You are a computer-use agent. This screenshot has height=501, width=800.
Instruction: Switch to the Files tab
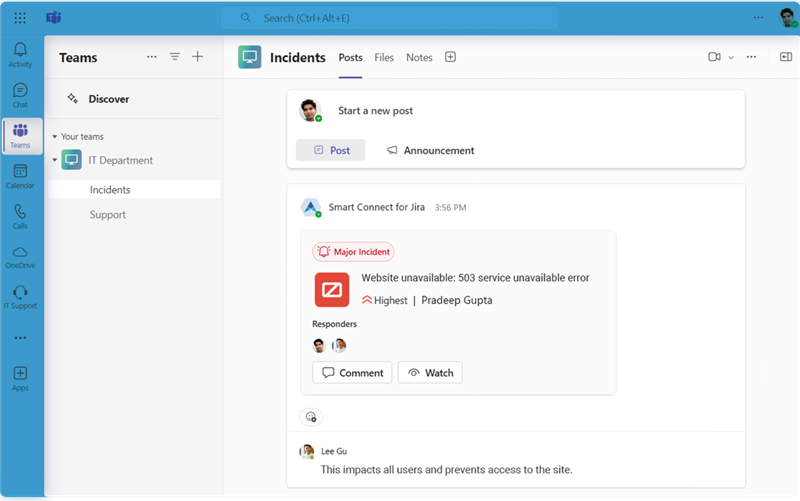pos(384,58)
